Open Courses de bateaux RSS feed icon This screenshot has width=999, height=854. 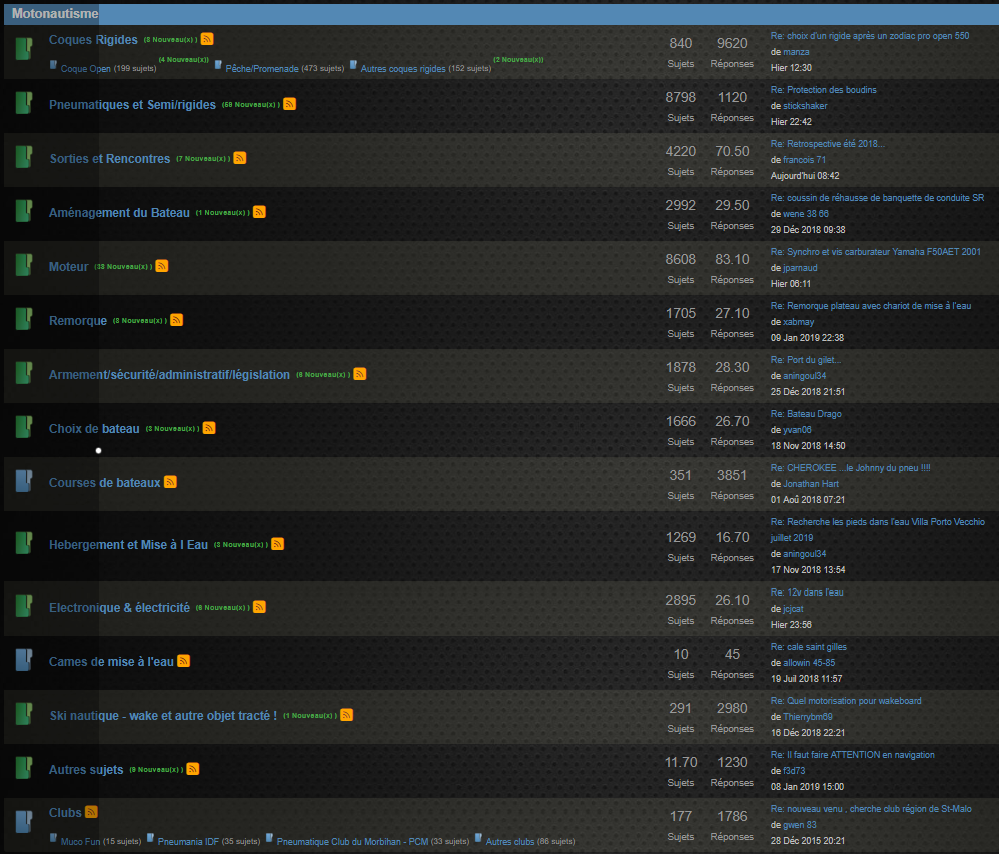coord(170,482)
